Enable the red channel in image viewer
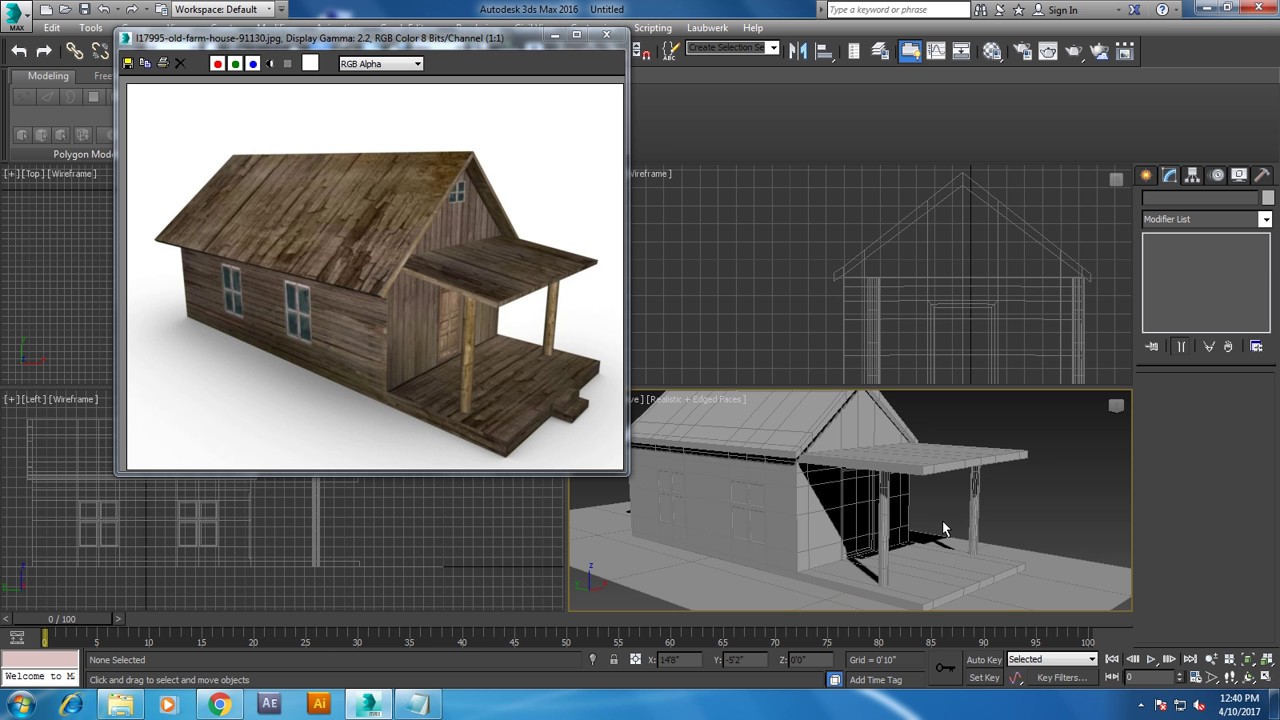Viewport: 1280px width, 720px height. click(x=217, y=64)
